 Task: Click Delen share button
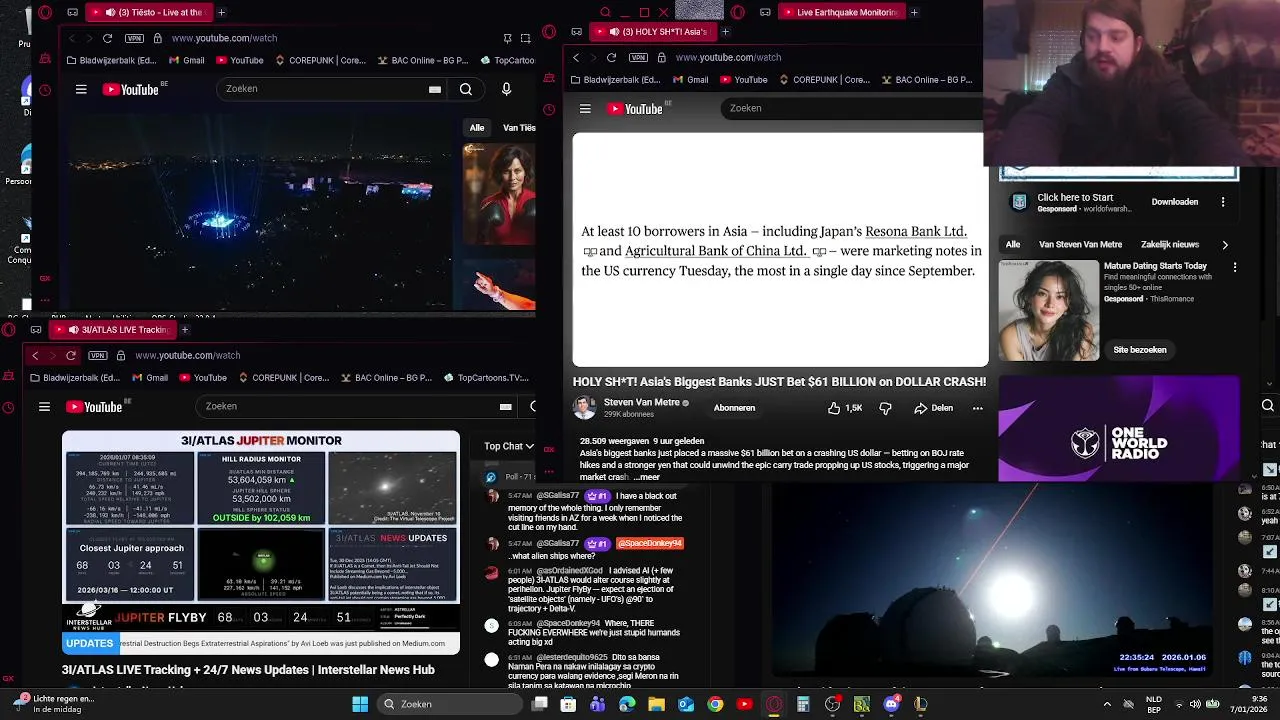[933, 408]
